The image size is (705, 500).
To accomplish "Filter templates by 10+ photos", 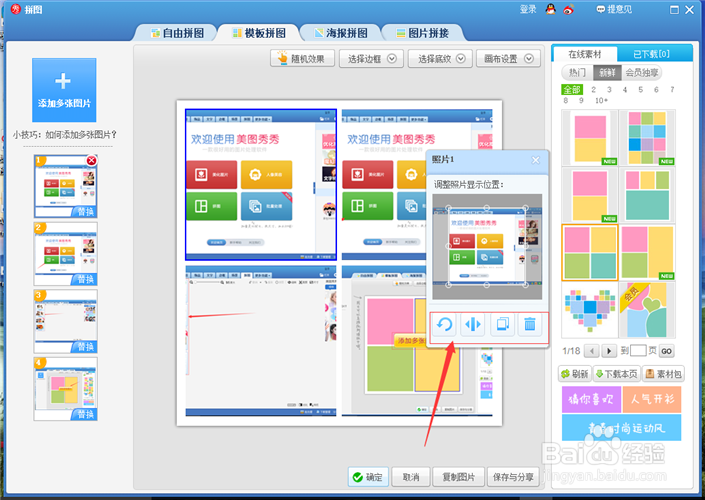I will [x=601, y=100].
